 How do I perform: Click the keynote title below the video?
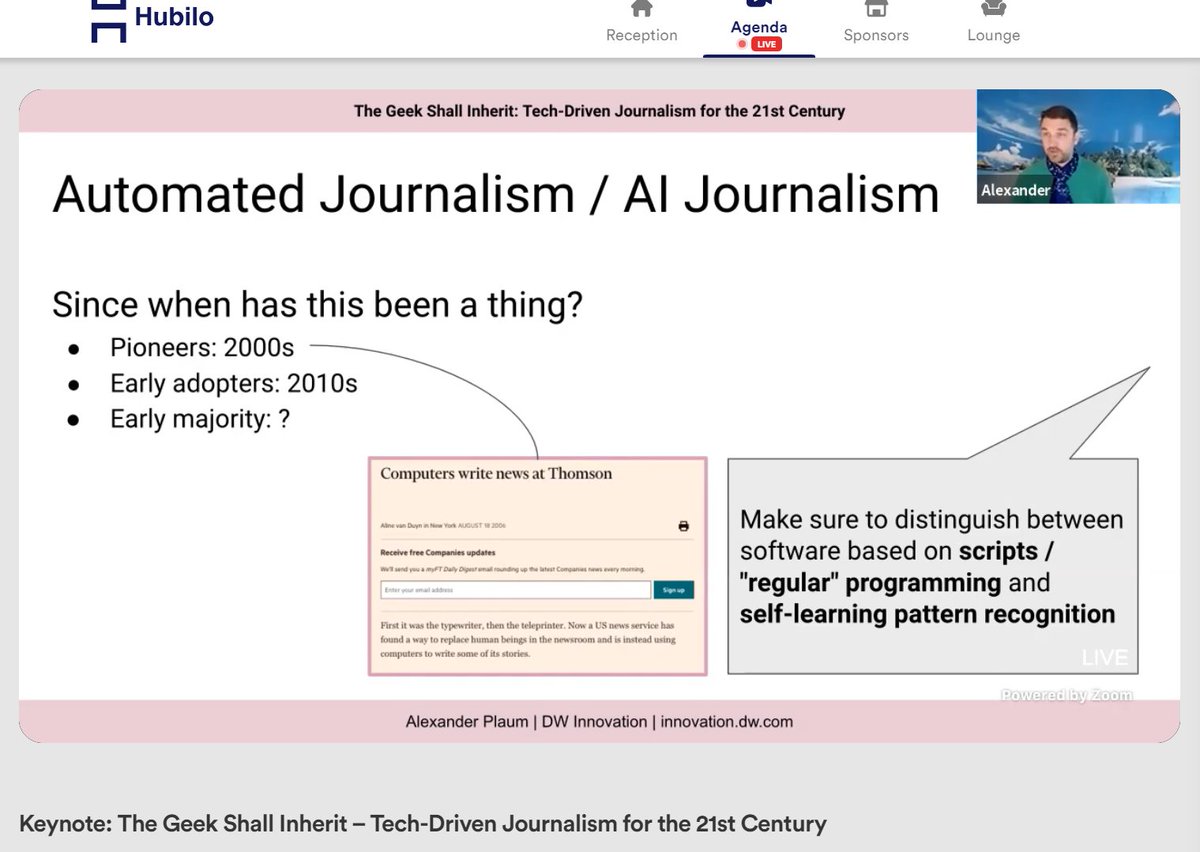(423, 824)
